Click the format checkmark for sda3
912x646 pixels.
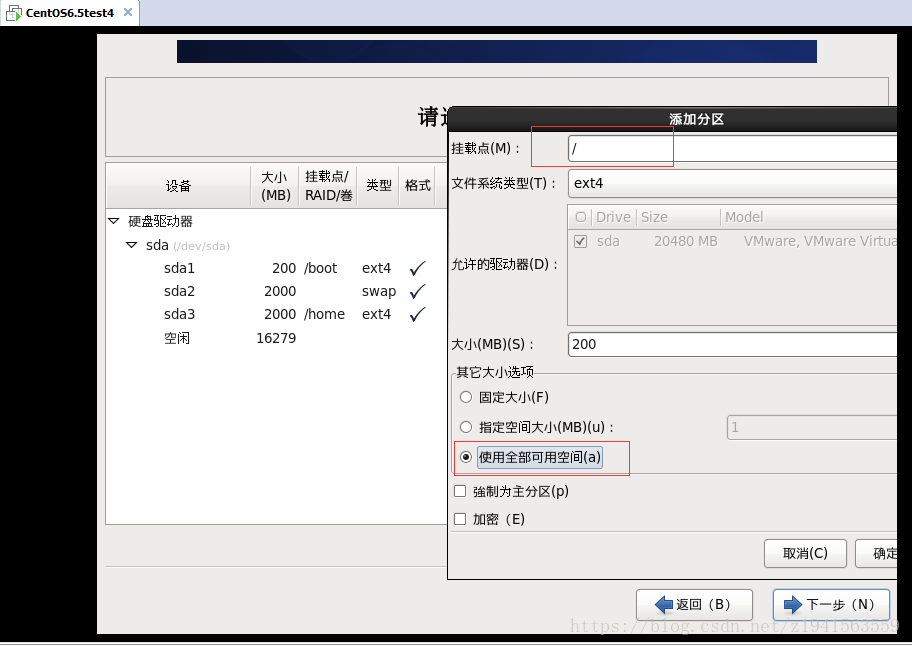coord(418,314)
